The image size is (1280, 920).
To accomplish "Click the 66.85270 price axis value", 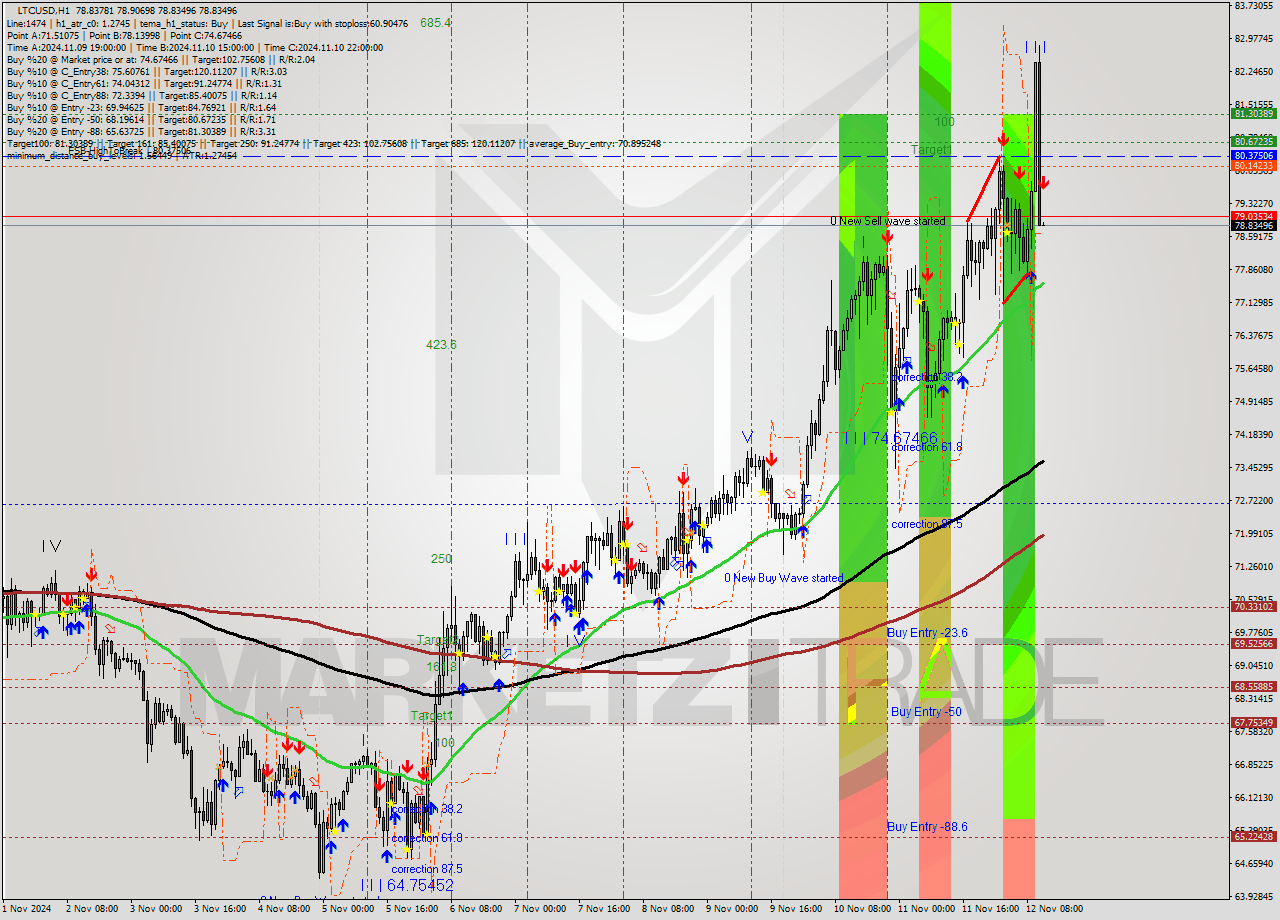I will coord(1253,764).
